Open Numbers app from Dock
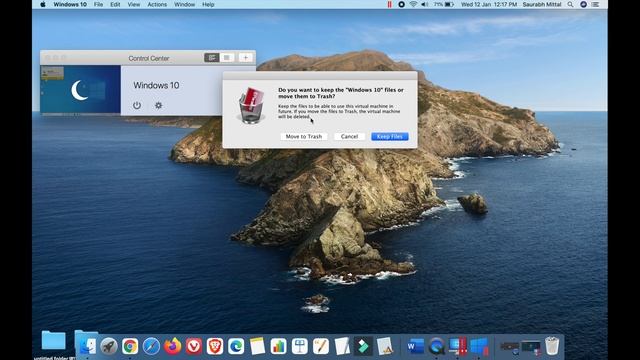Image resolution: width=640 pixels, height=360 pixels. [x=278, y=346]
